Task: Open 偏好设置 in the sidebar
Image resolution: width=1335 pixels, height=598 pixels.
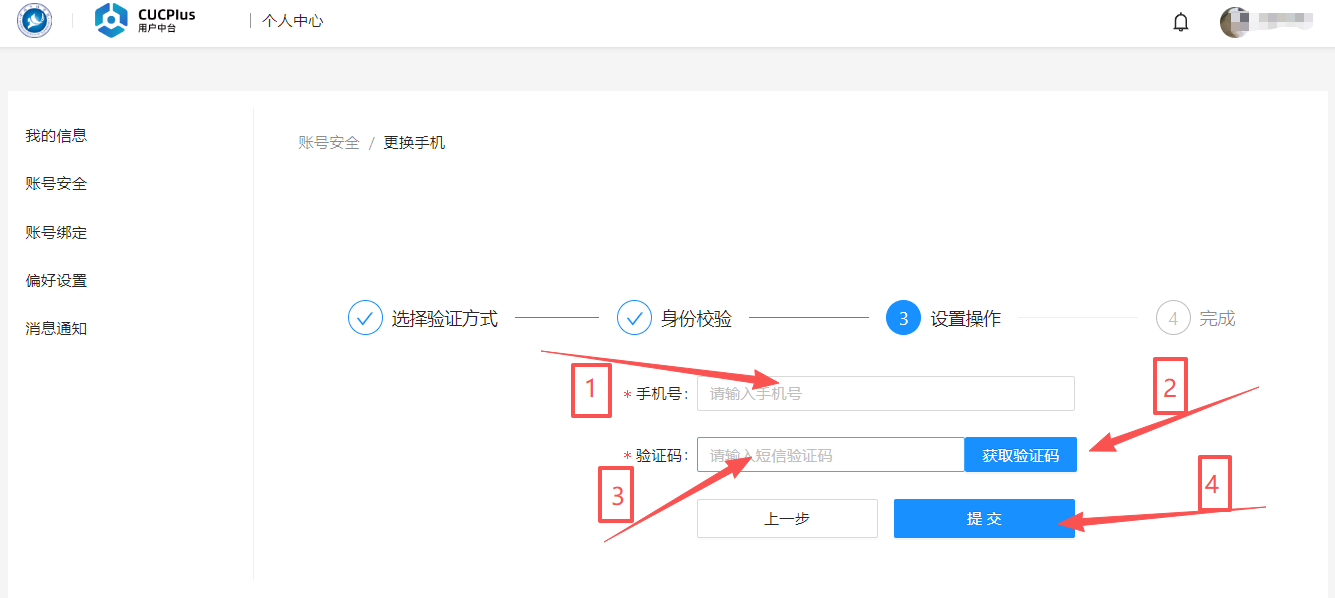Action: (56, 280)
